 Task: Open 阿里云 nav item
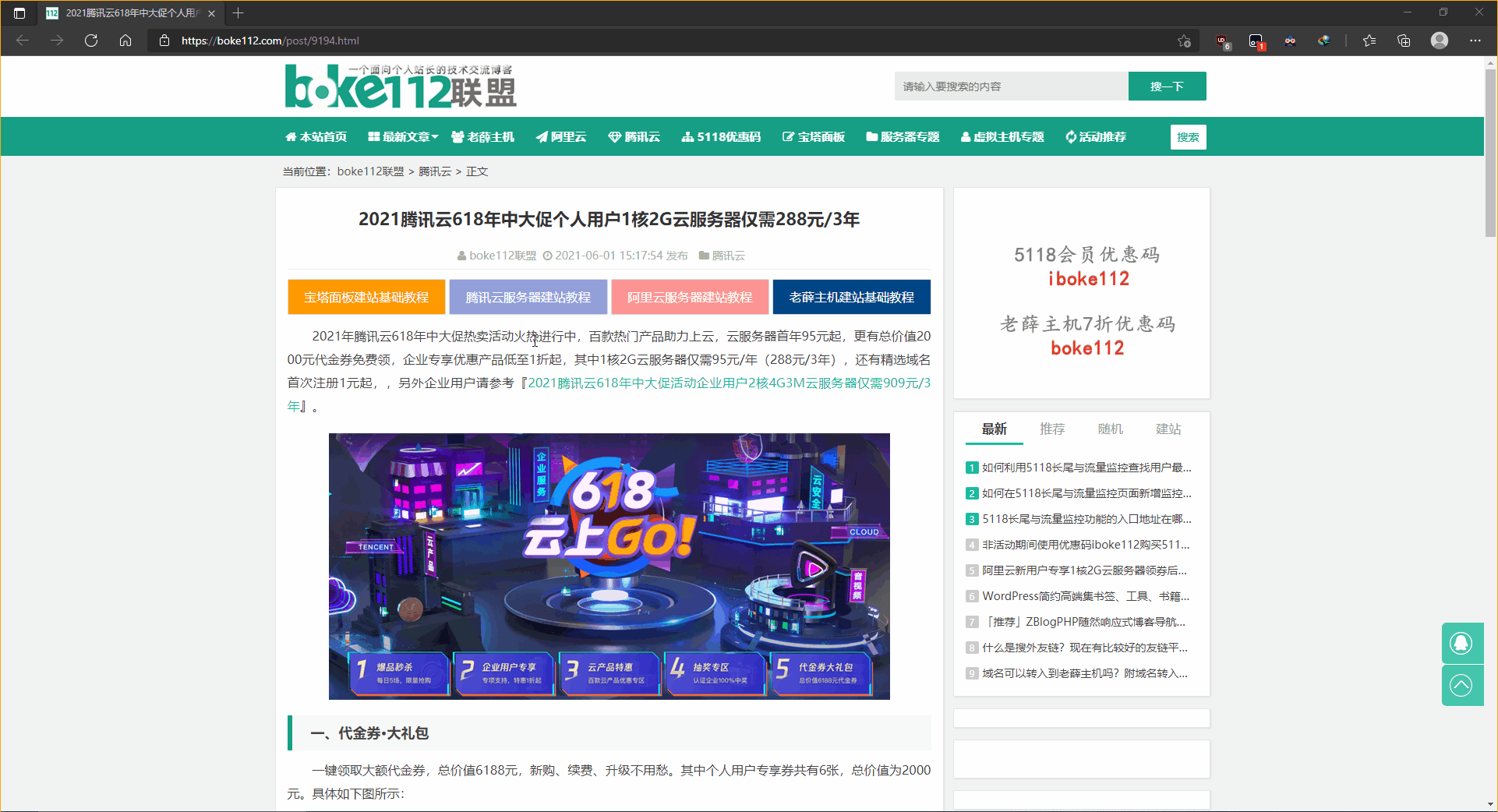[x=561, y=137]
